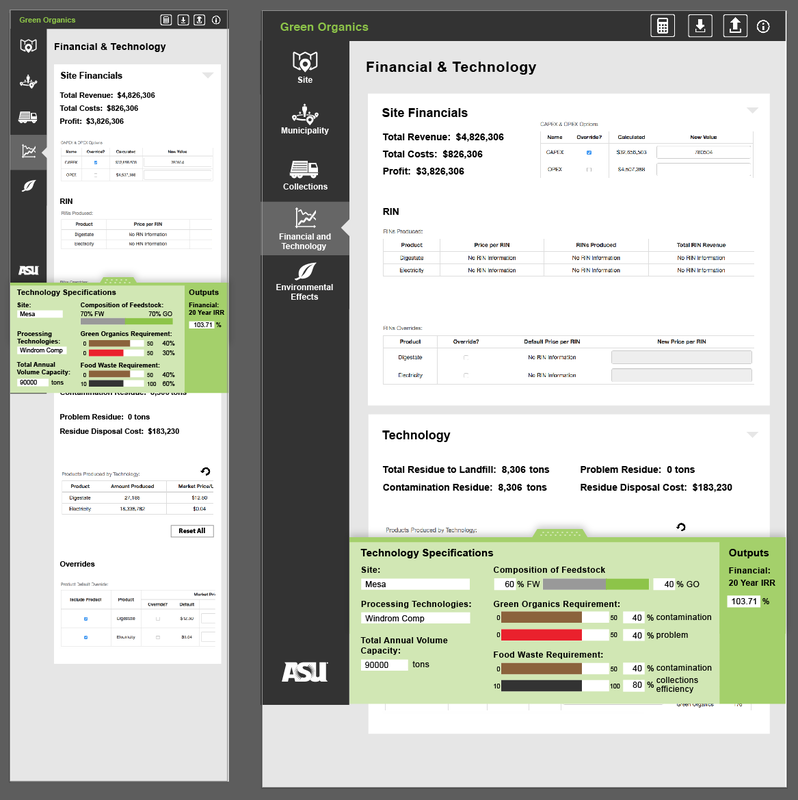Click calculator icon in large right header
The image size is (798, 800).
click(662, 26)
